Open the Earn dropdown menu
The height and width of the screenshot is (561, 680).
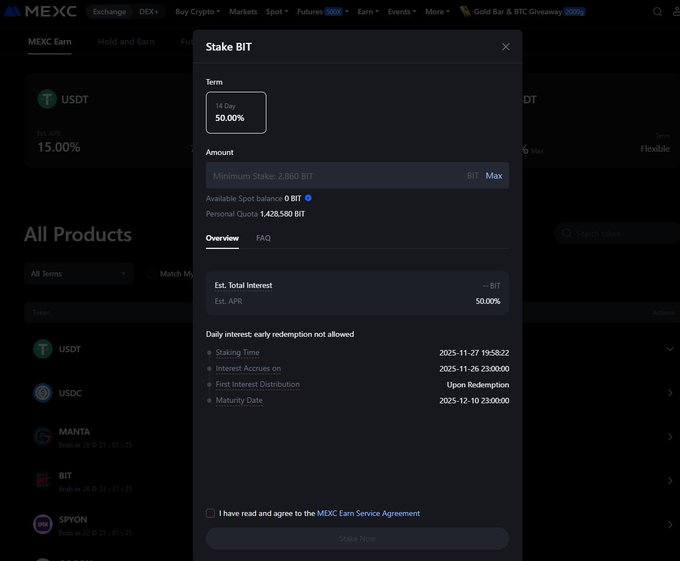[368, 12]
